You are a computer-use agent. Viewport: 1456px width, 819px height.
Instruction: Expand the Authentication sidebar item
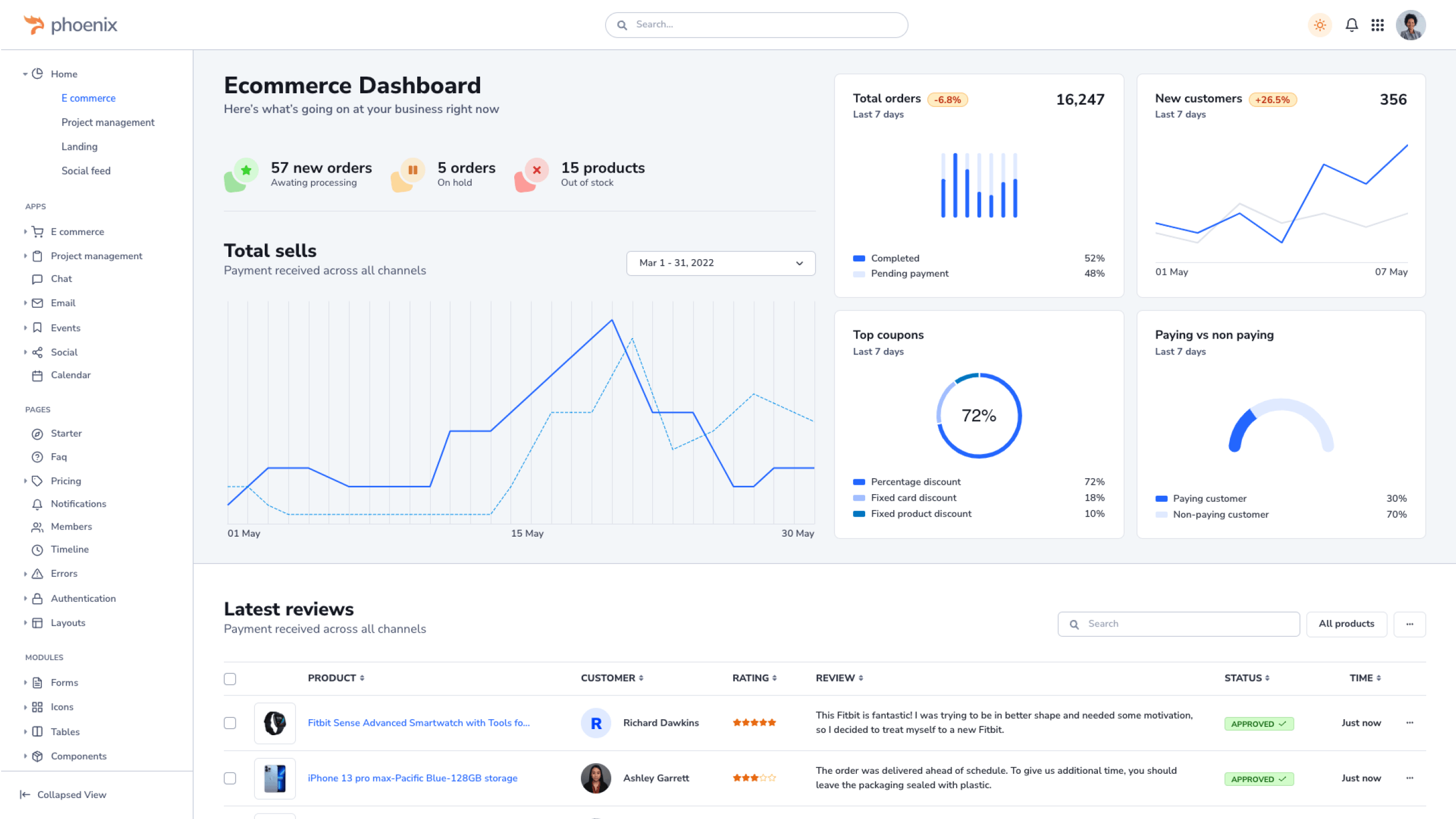coord(83,598)
